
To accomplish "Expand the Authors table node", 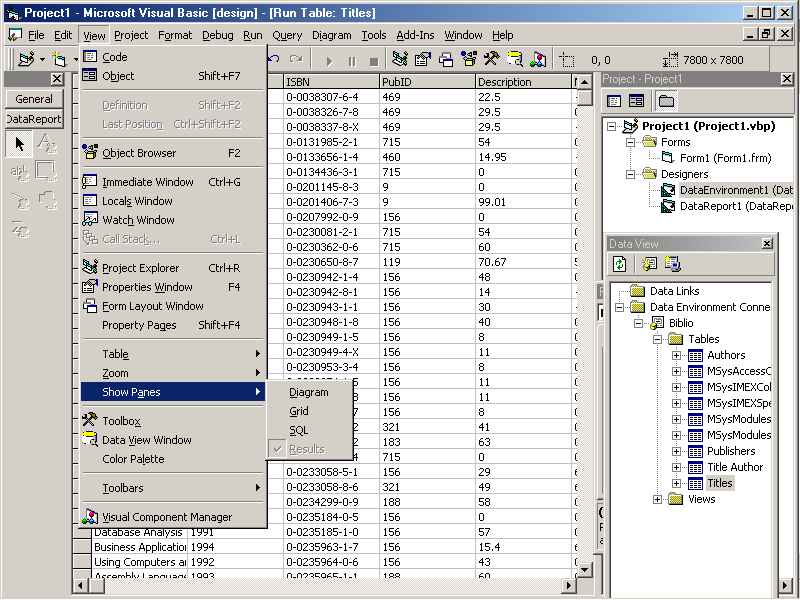I will tap(677, 356).
